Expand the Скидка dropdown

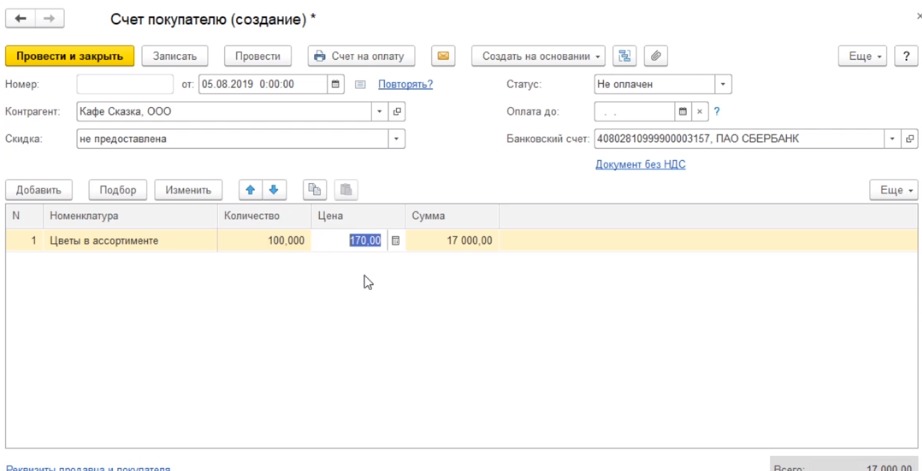pyautogui.click(x=396, y=139)
